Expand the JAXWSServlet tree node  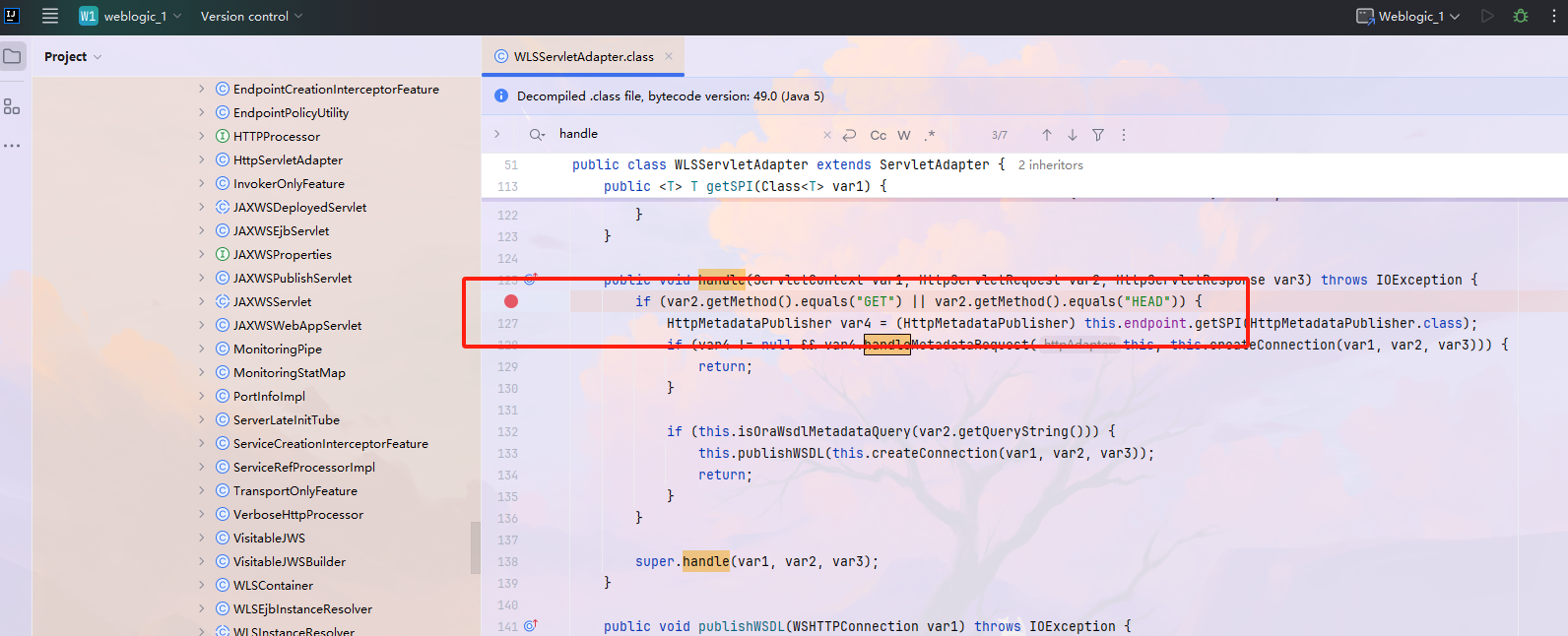[202, 301]
